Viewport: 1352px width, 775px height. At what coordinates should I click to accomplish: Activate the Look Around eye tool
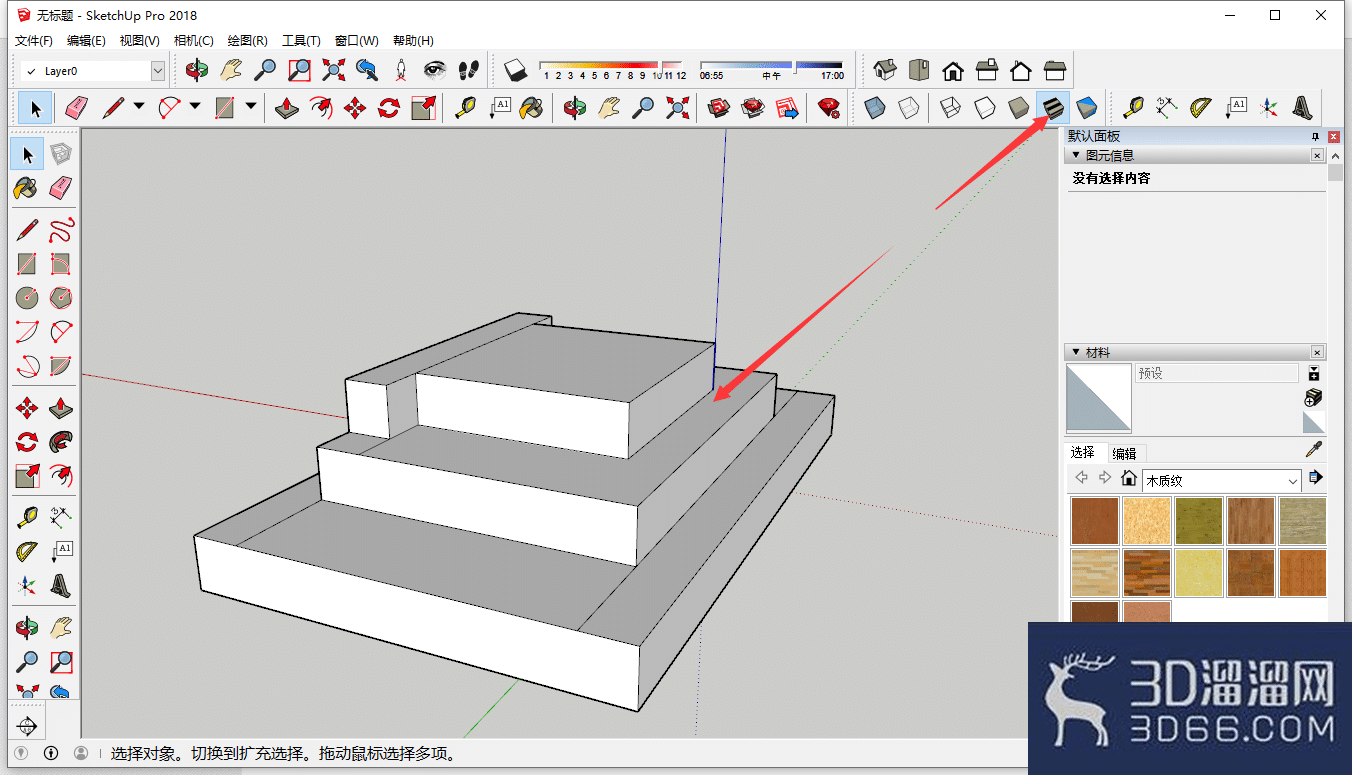click(434, 70)
